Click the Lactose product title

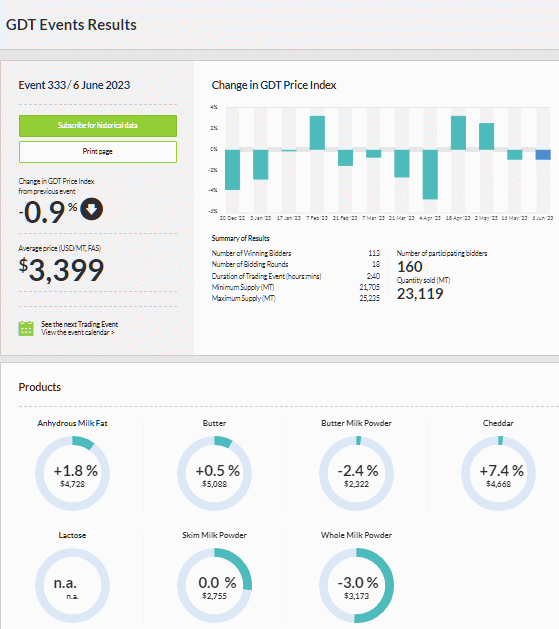[73, 535]
